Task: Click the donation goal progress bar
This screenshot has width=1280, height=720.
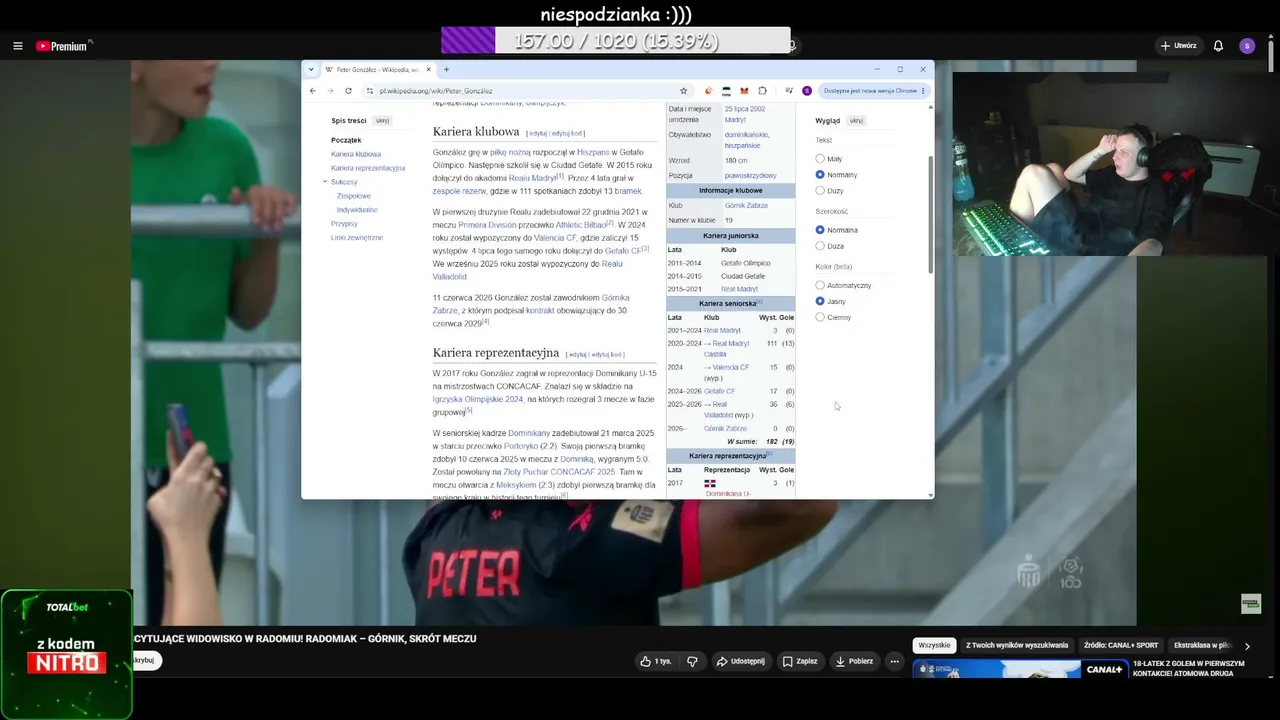Action: point(616,40)
